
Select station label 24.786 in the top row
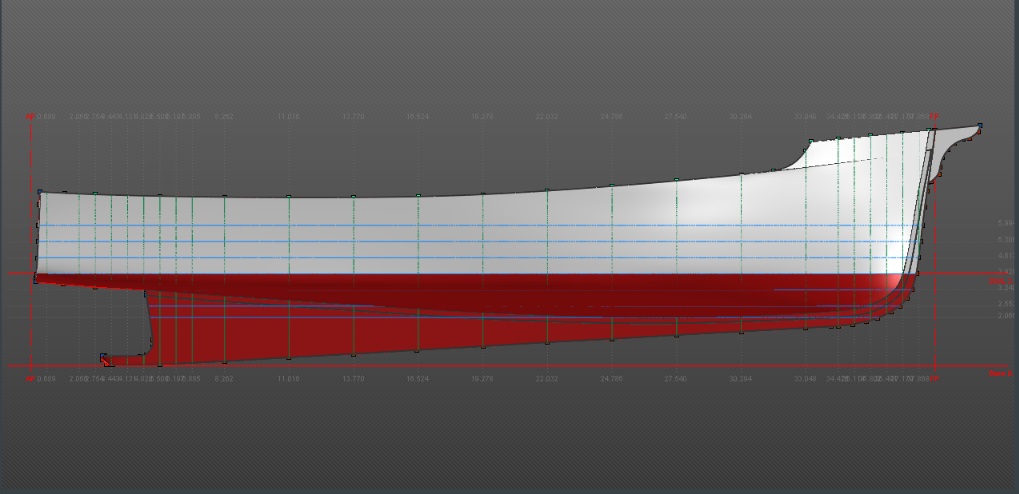pyautogui.click(x=611, y=117)
